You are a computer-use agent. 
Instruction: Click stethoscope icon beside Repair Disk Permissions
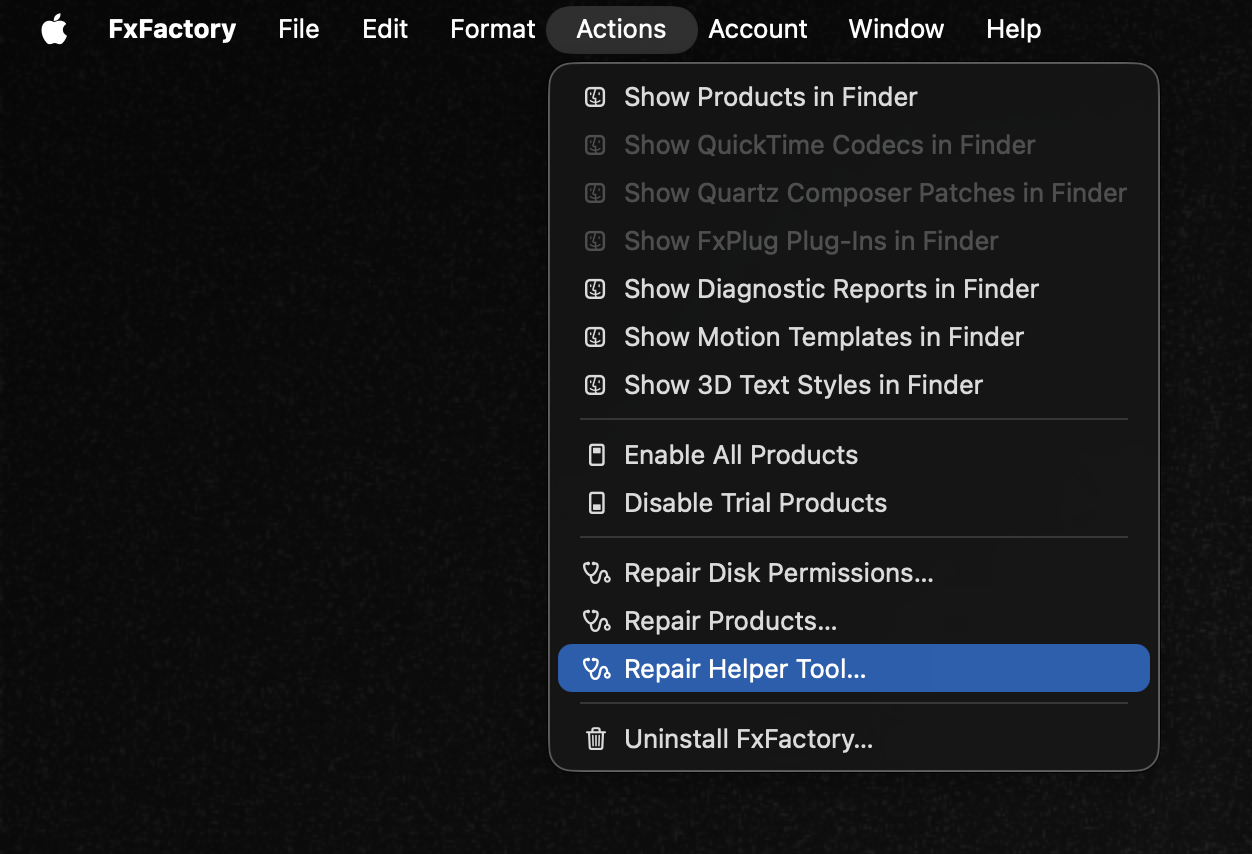[596, 573]
